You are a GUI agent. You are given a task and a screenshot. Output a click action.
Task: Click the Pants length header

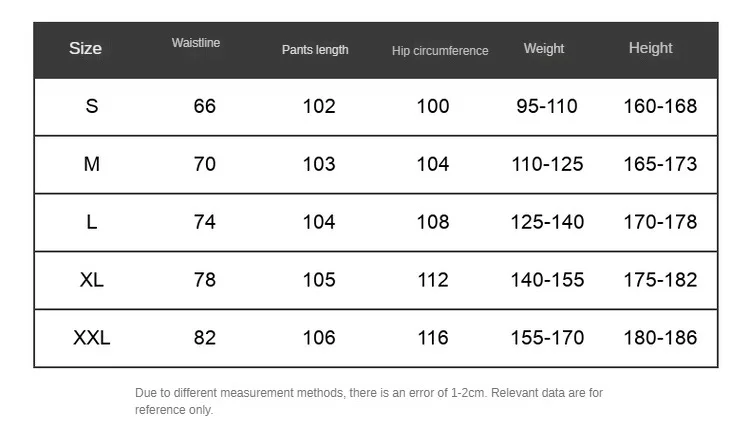(315, 50)
